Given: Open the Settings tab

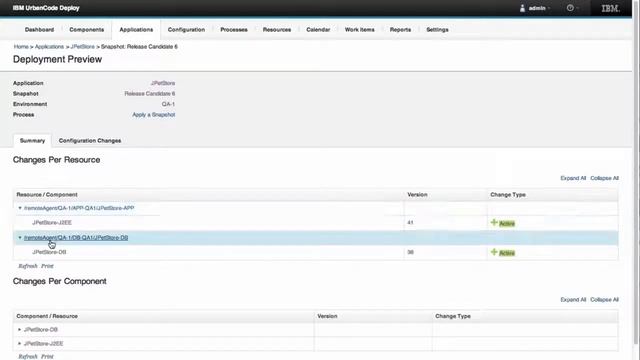Looking at the screenshot, I should [x=437, y=30].
